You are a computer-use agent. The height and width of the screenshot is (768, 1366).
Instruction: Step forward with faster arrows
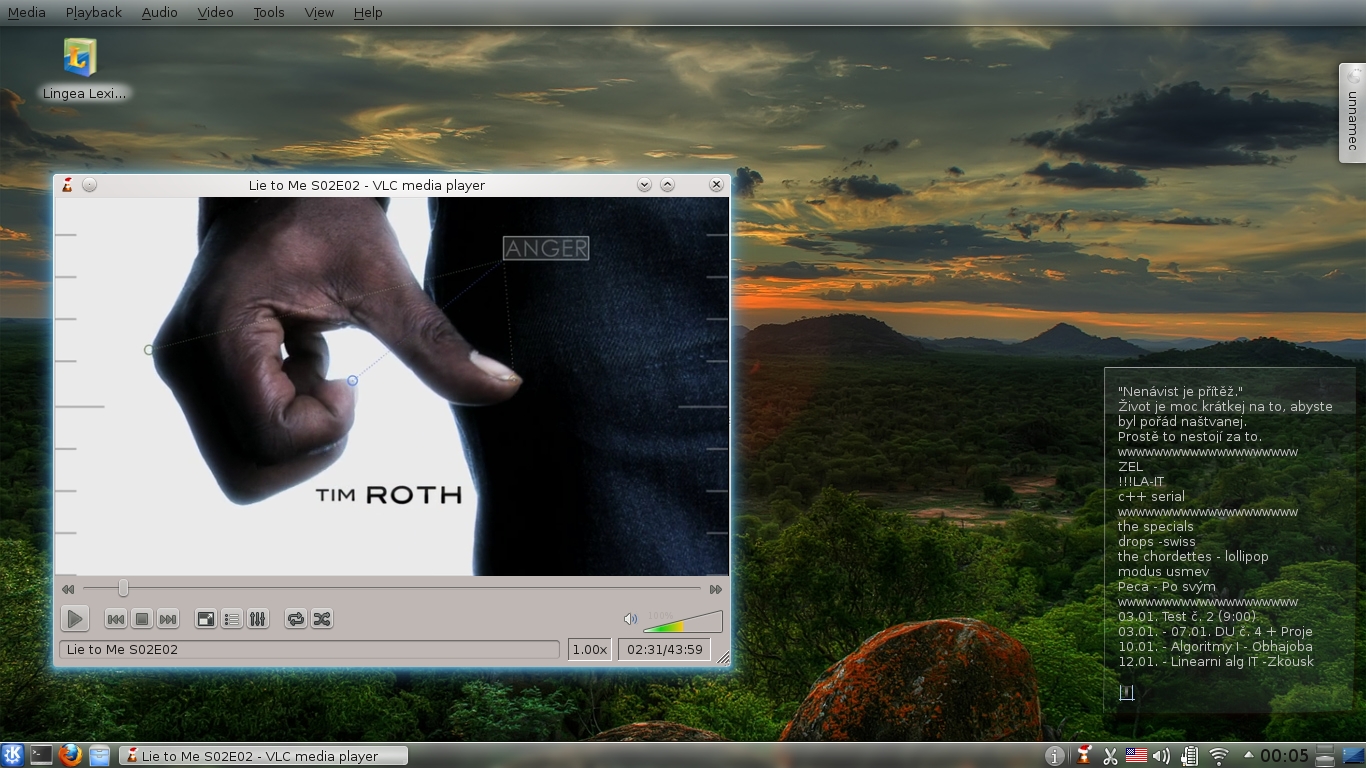[x=716, y=589]
